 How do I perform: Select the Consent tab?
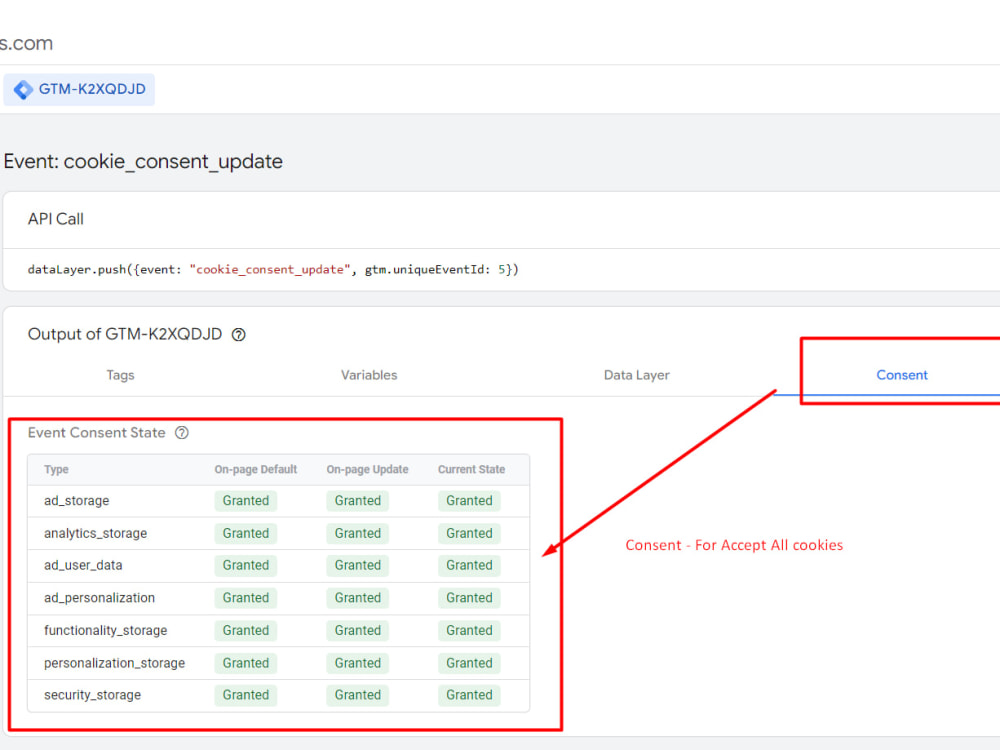click(902, 375)
